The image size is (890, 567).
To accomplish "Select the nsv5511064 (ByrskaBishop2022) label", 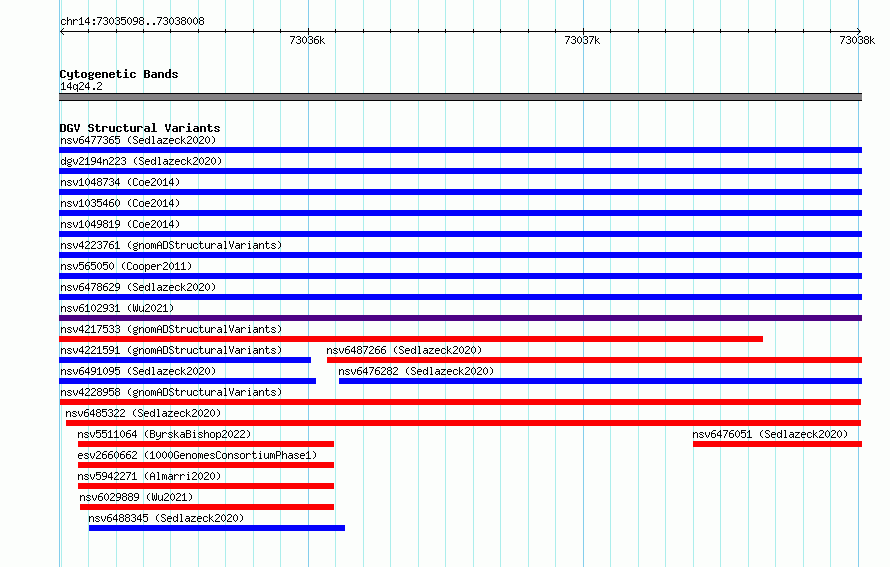I will pos(164,434).
